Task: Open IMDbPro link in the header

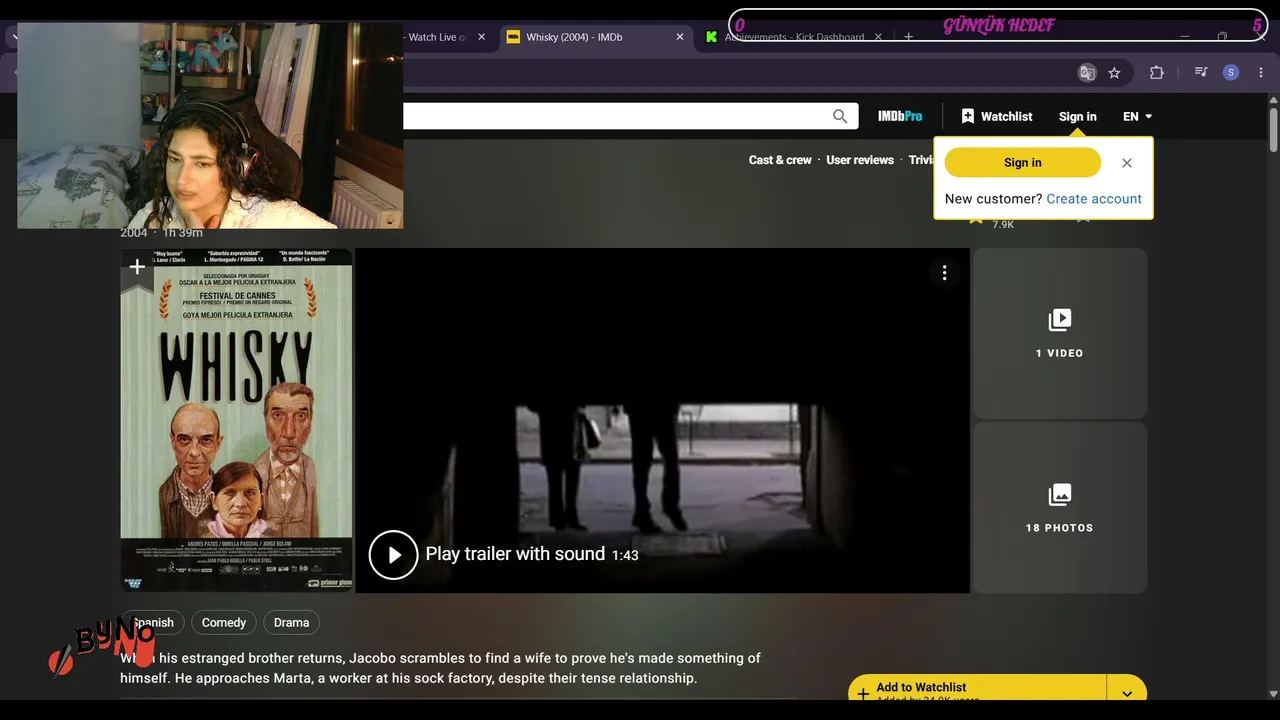Action: 900,116
